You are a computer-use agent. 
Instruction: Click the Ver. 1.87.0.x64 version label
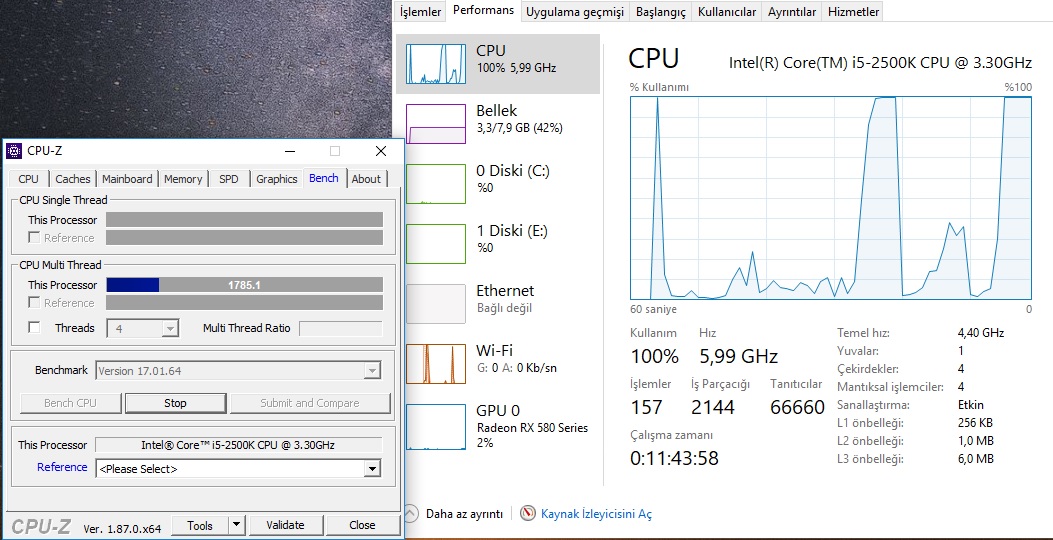tap(122, 529)
